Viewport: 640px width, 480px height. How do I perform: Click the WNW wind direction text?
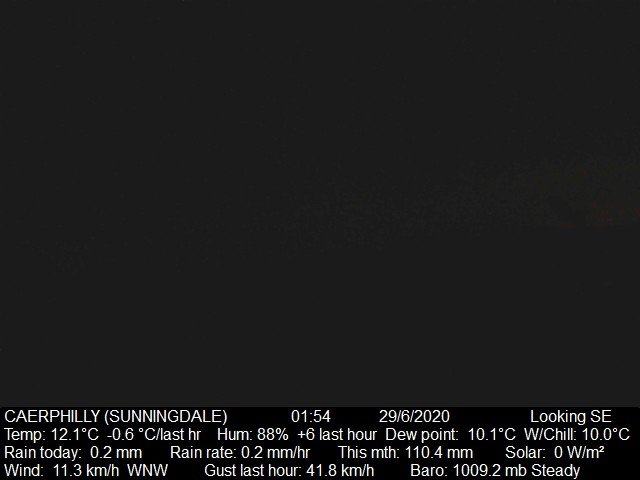[147, 471]
